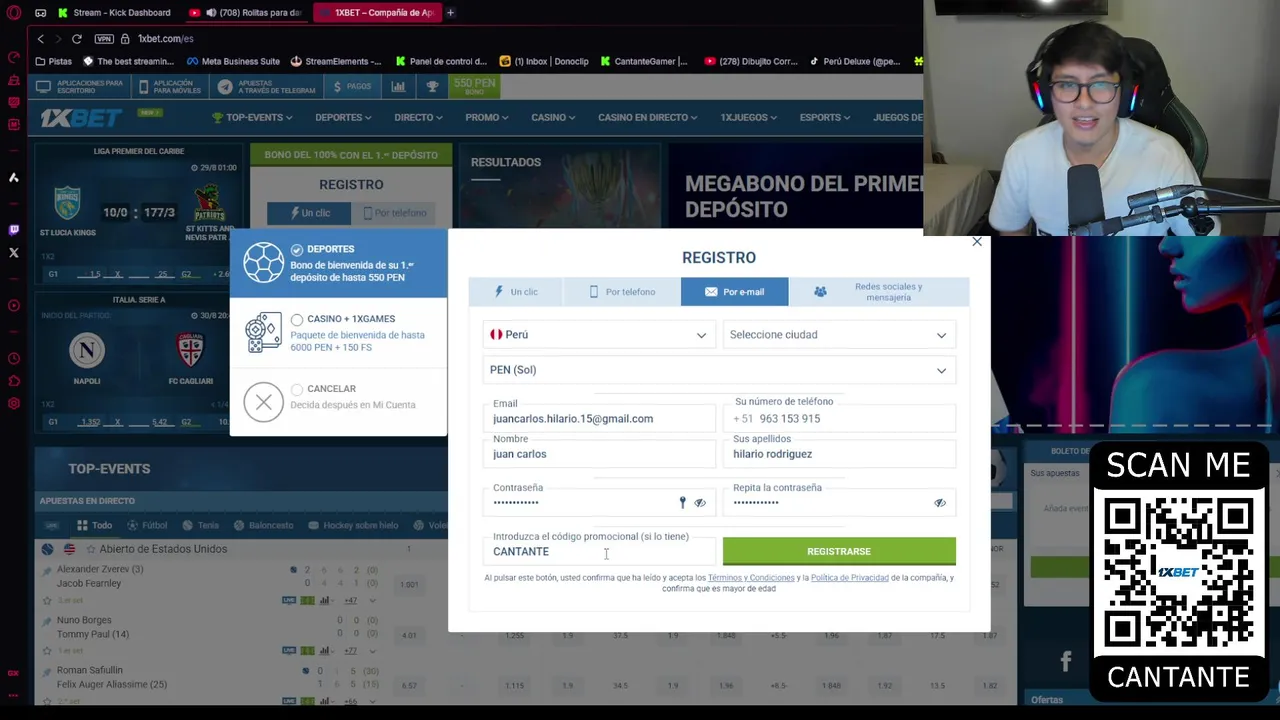
Task: Open the StreamElements bookmark
Action: (x=336, y=62)
